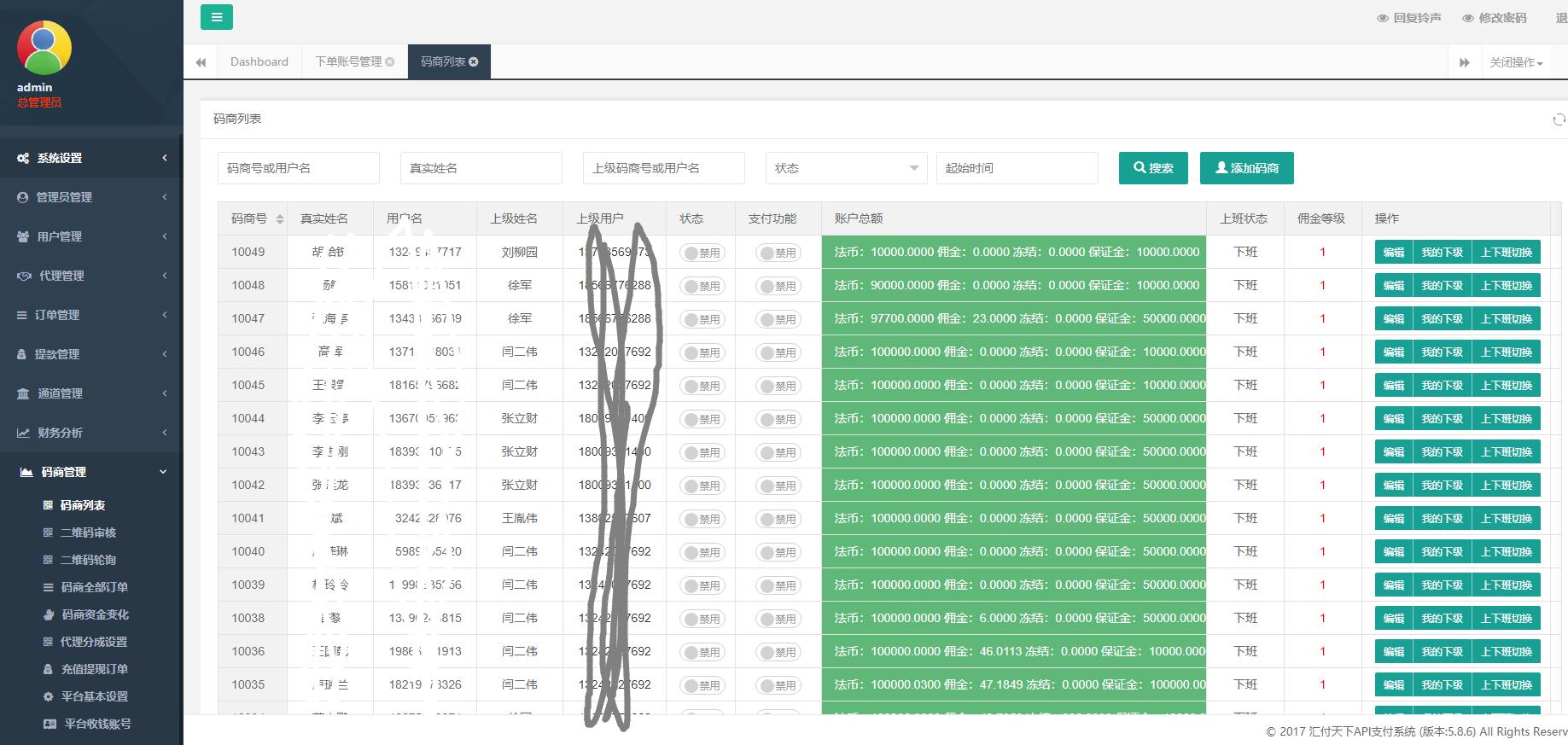This screenshot has height=745, width=1568.
Task: Click the 搜索 search button
Action: [1152, 168]
